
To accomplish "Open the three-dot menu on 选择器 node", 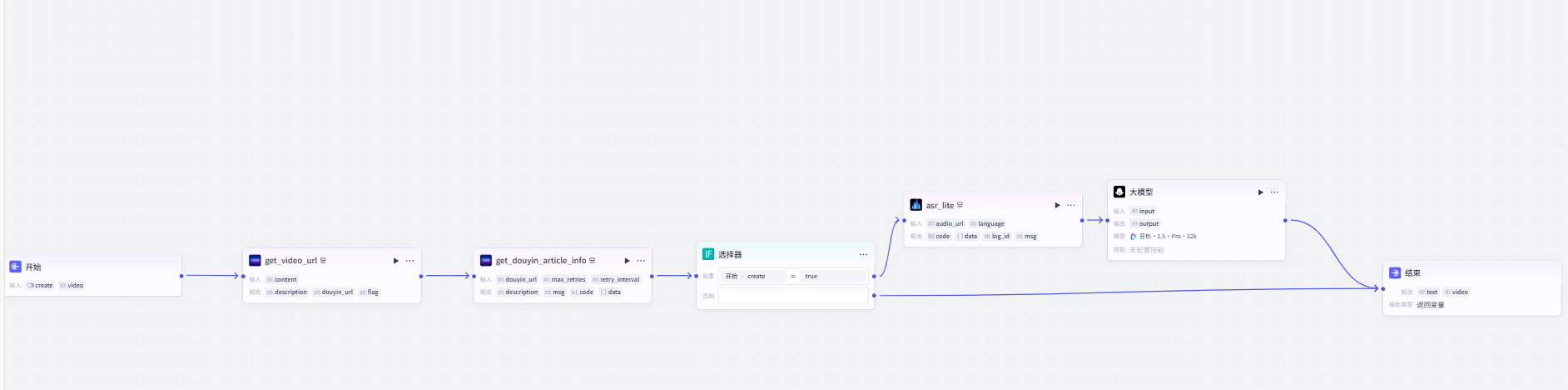I will [x=863, y=254].
